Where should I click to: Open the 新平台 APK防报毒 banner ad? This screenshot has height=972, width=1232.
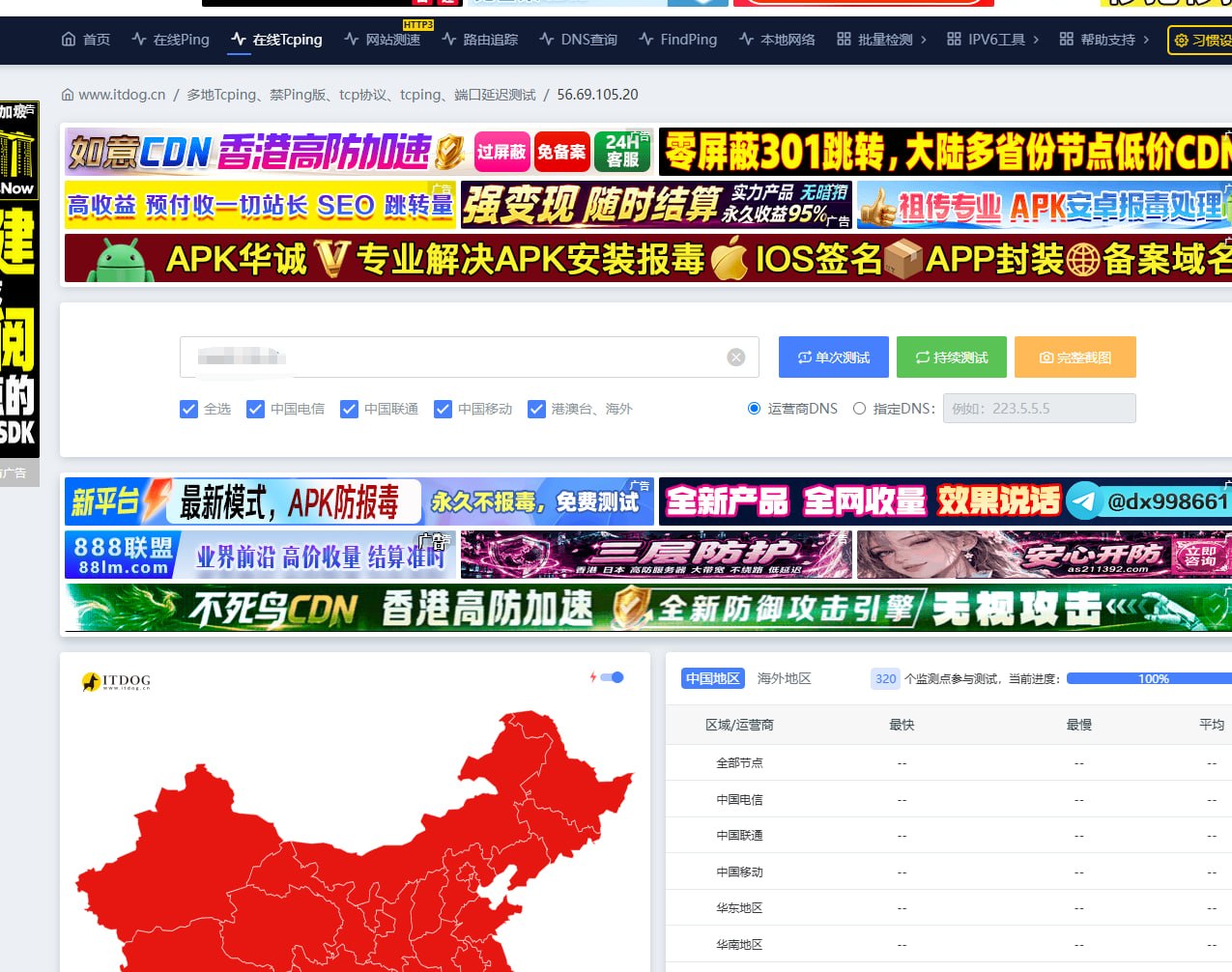(359, 501)
